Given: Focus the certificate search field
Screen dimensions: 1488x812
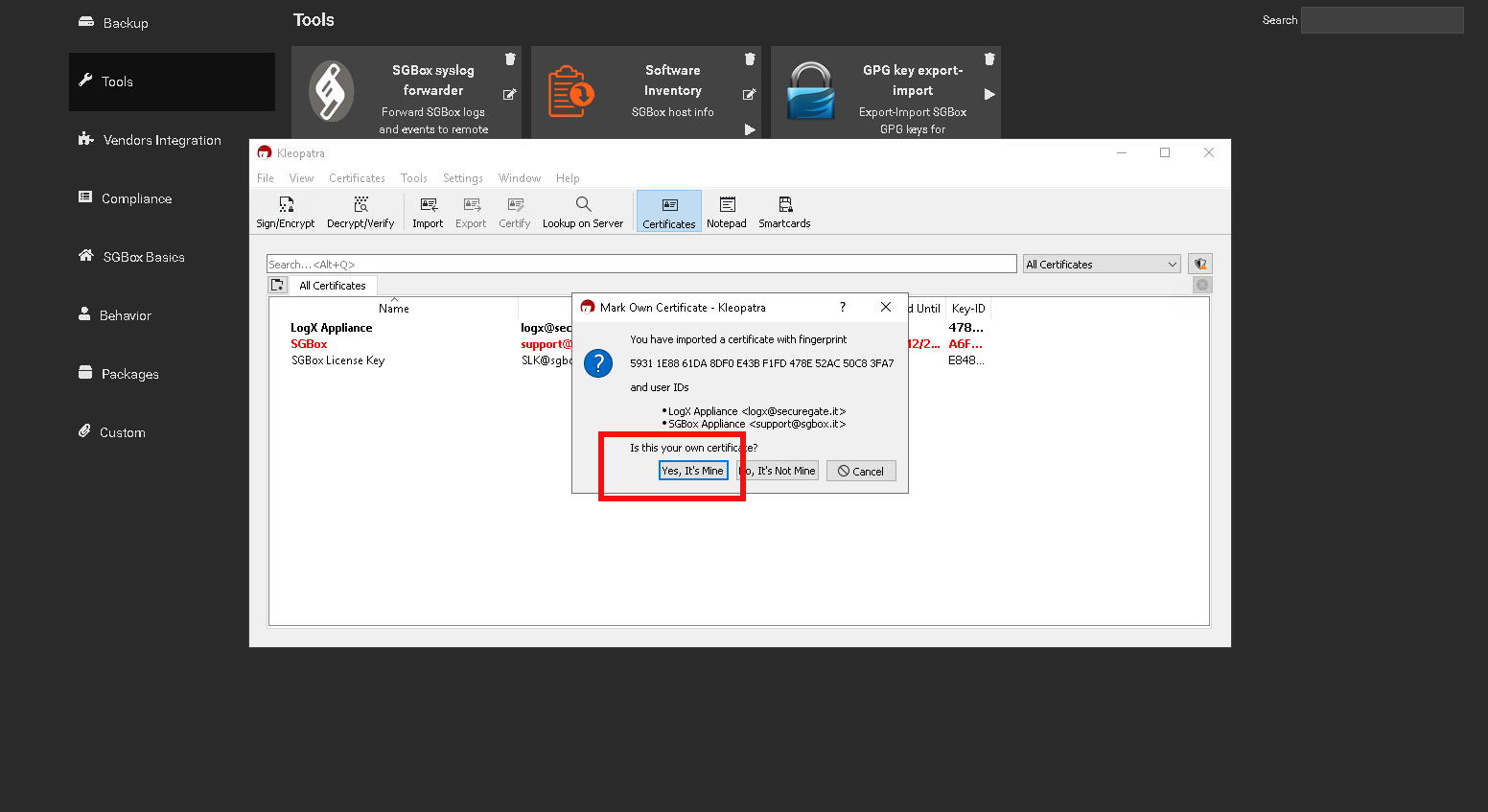Looking at the screenshot, I should [x=641, y=264].
